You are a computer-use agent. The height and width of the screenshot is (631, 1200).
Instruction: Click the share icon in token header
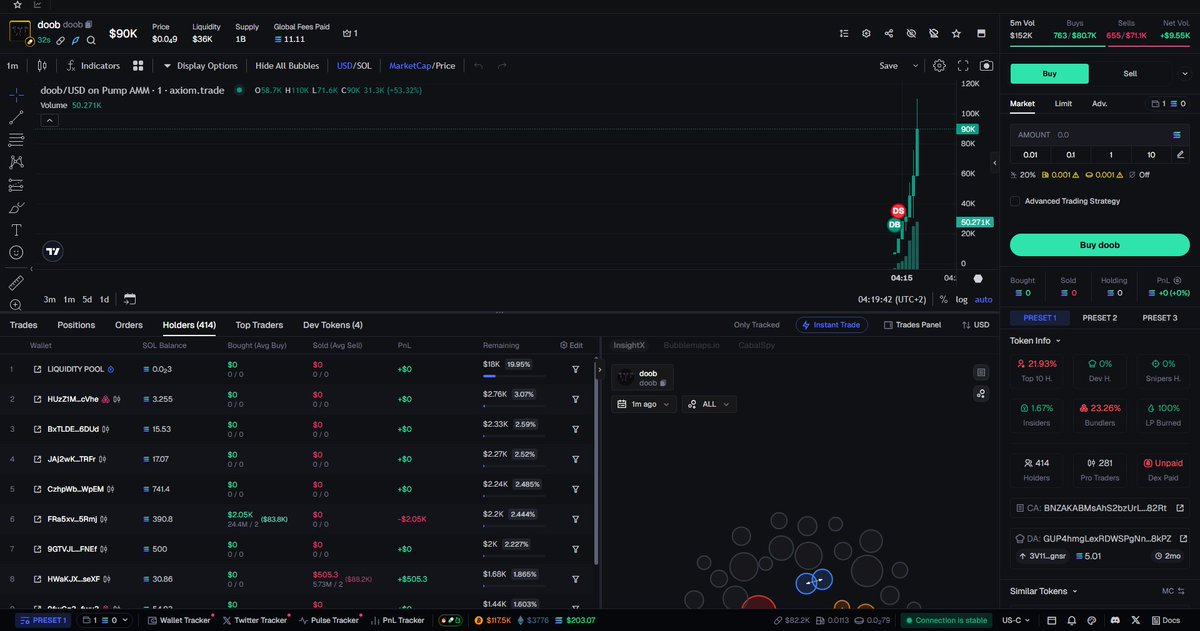(889, 33)
